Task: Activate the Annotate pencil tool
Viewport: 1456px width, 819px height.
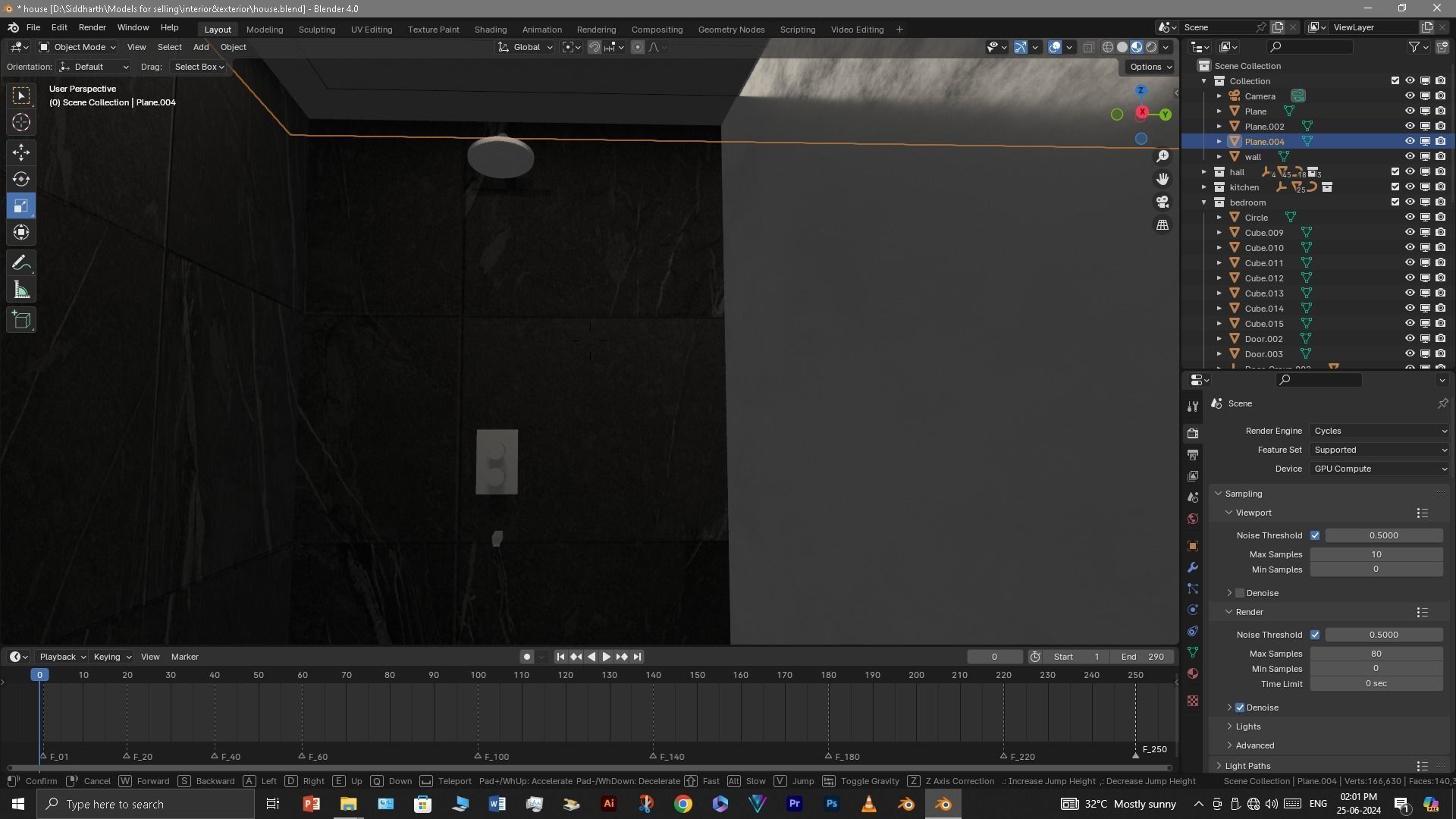Action: [21, 263]
